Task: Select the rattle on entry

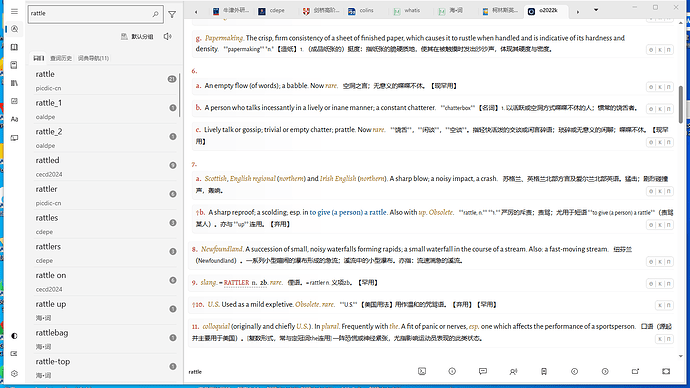Action: 106,281
